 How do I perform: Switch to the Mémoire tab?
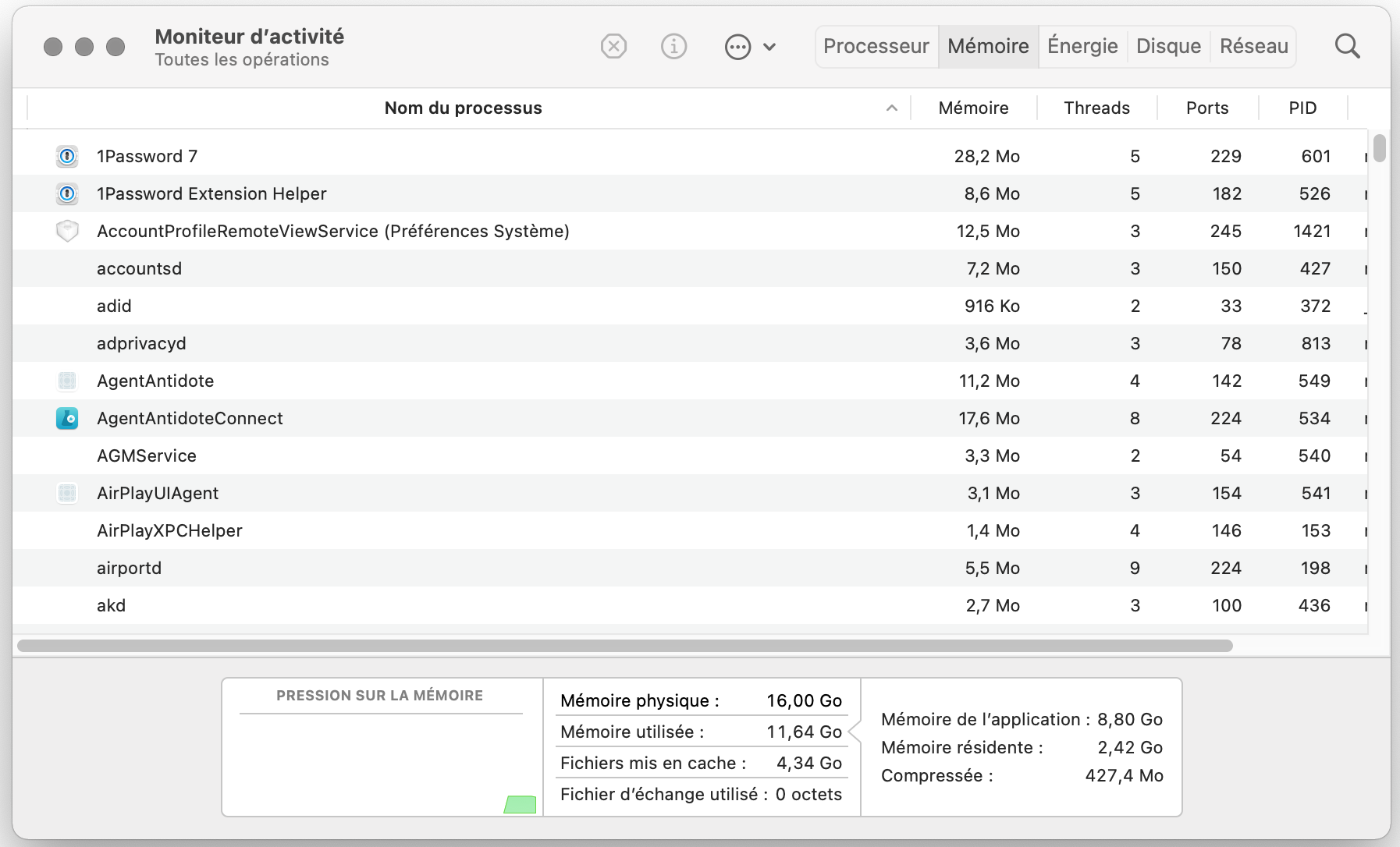click(x=988, y=47)
